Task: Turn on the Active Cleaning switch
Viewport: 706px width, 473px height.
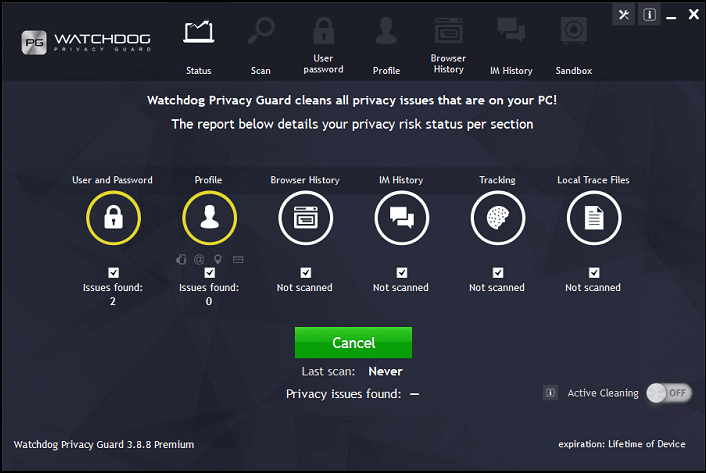Action: pyautogui.click(x=669, y=393)
